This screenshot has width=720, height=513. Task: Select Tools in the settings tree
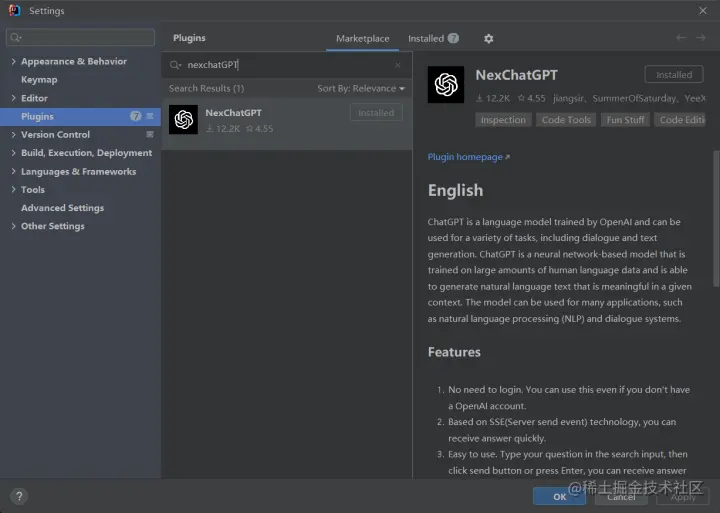click(x=33, y=189)
